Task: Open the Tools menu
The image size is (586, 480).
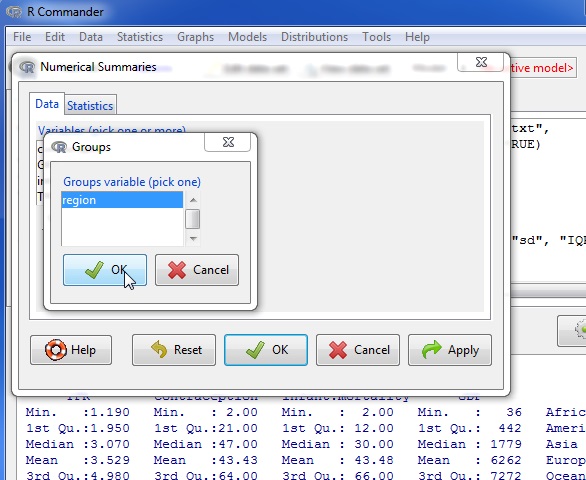Action: [x=376, y=37]
